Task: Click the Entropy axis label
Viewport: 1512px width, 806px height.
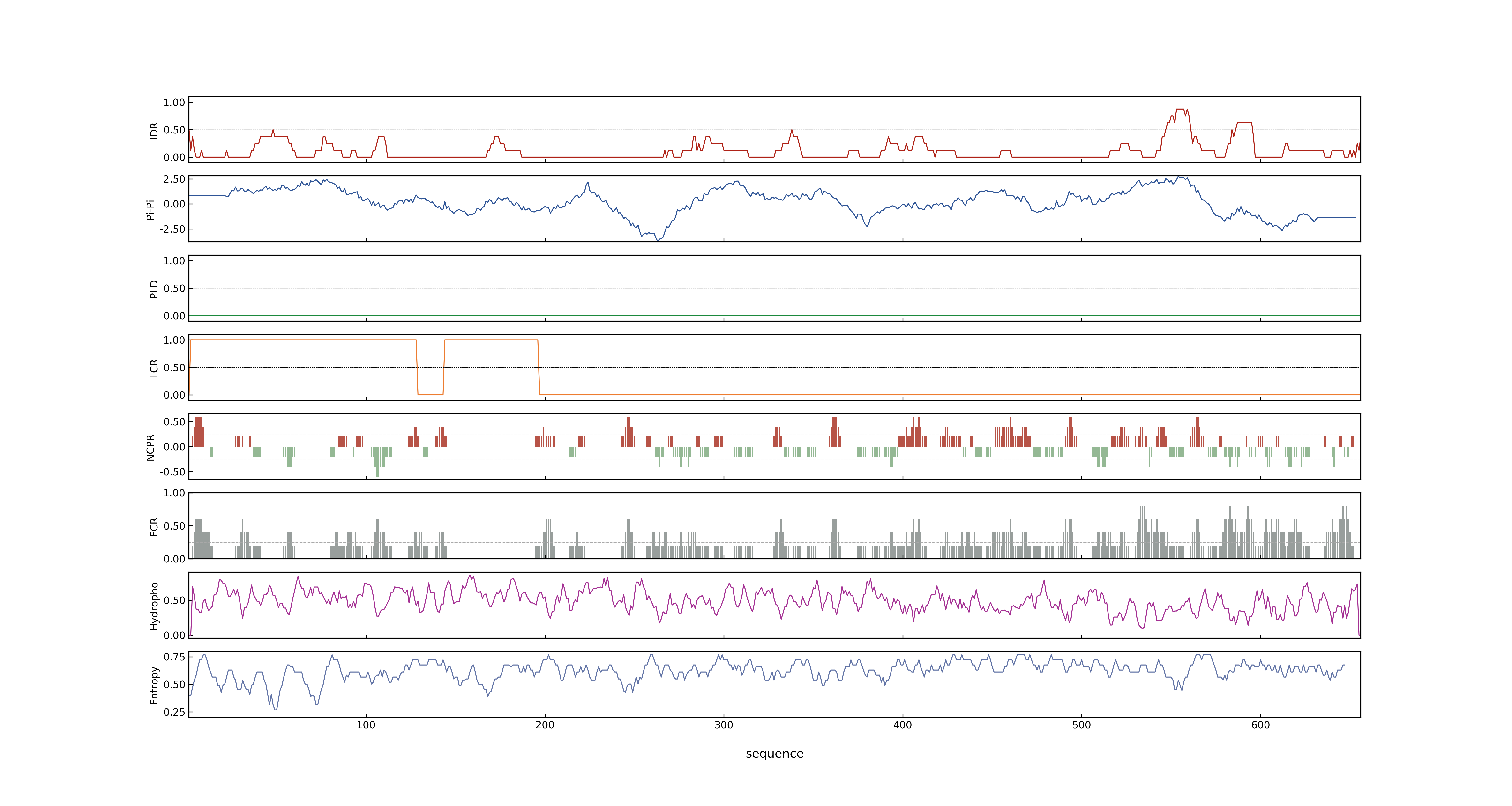Action: [154, 685]
